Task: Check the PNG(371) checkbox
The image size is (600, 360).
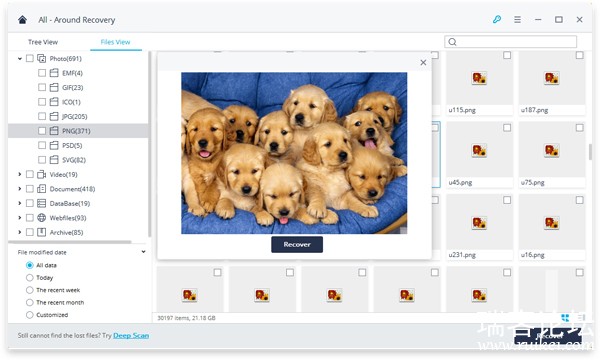Action: click(x=42, y=131)
